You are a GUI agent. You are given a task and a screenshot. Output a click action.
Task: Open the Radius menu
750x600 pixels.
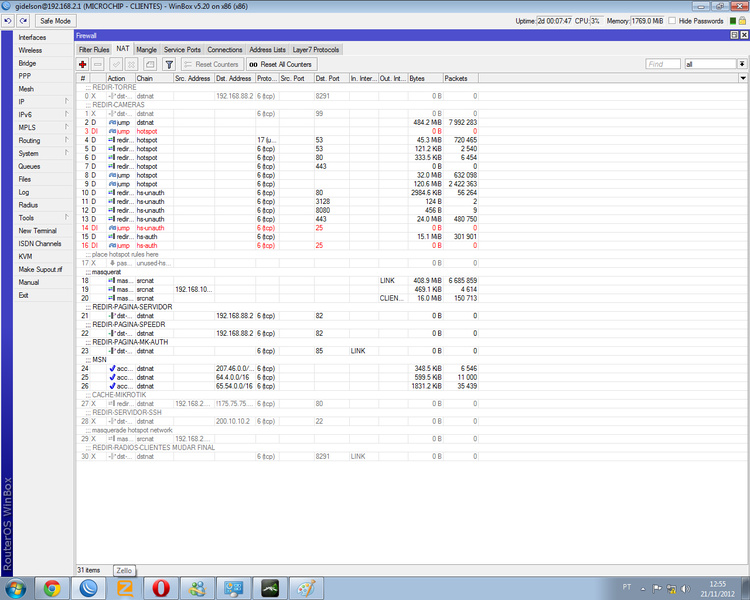(28, 205)
